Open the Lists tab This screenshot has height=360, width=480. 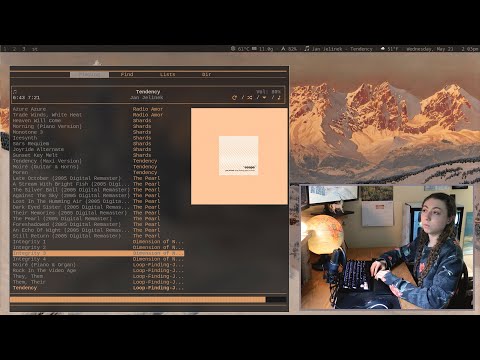click(167, 74)
